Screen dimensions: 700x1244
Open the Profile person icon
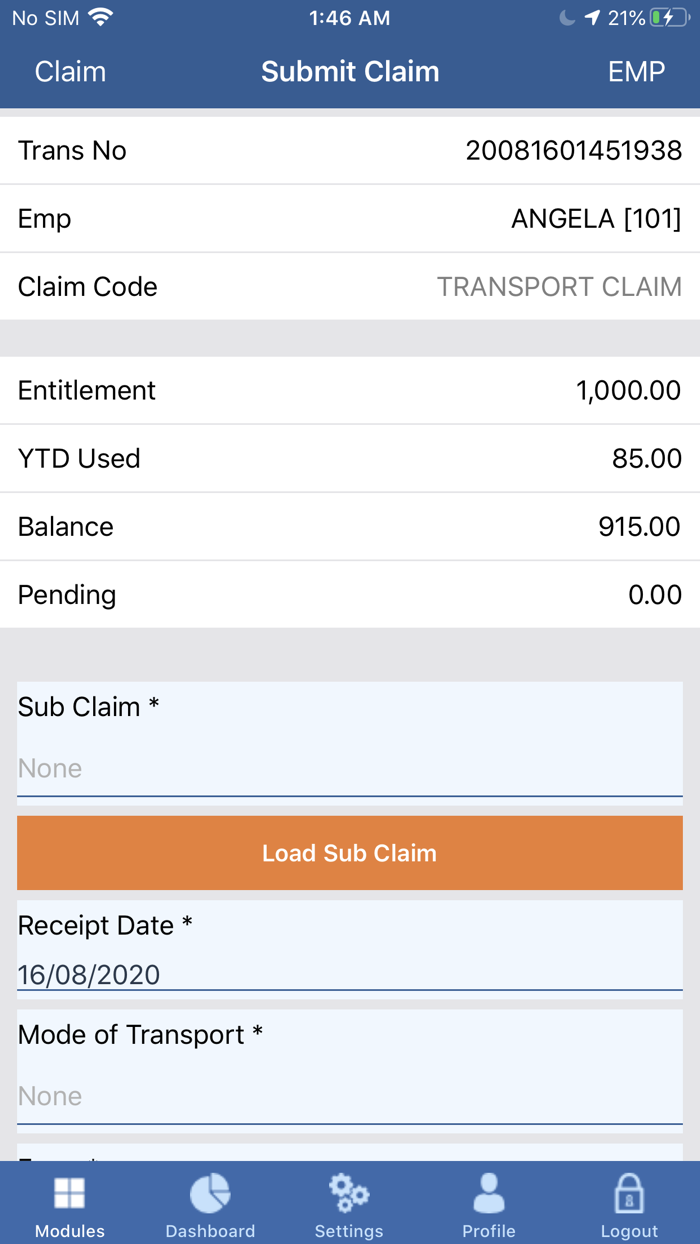pyautogui.click(x=489, y=1192)
